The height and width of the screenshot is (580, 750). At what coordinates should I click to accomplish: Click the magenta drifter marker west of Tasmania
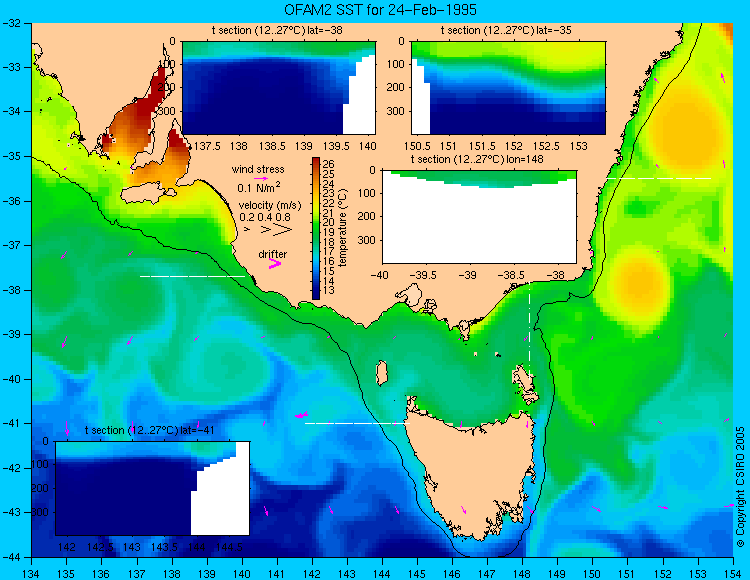pyautogui.click(x=301, y=416)
